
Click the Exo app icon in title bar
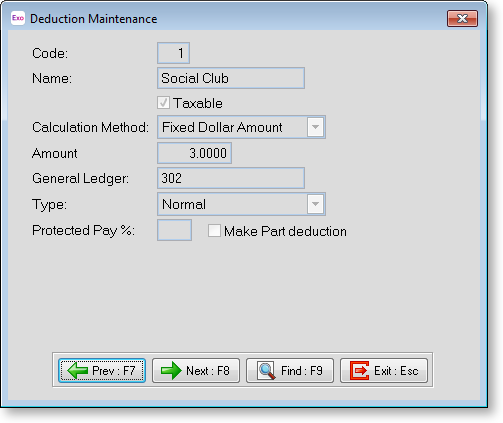tap(18, 18)
